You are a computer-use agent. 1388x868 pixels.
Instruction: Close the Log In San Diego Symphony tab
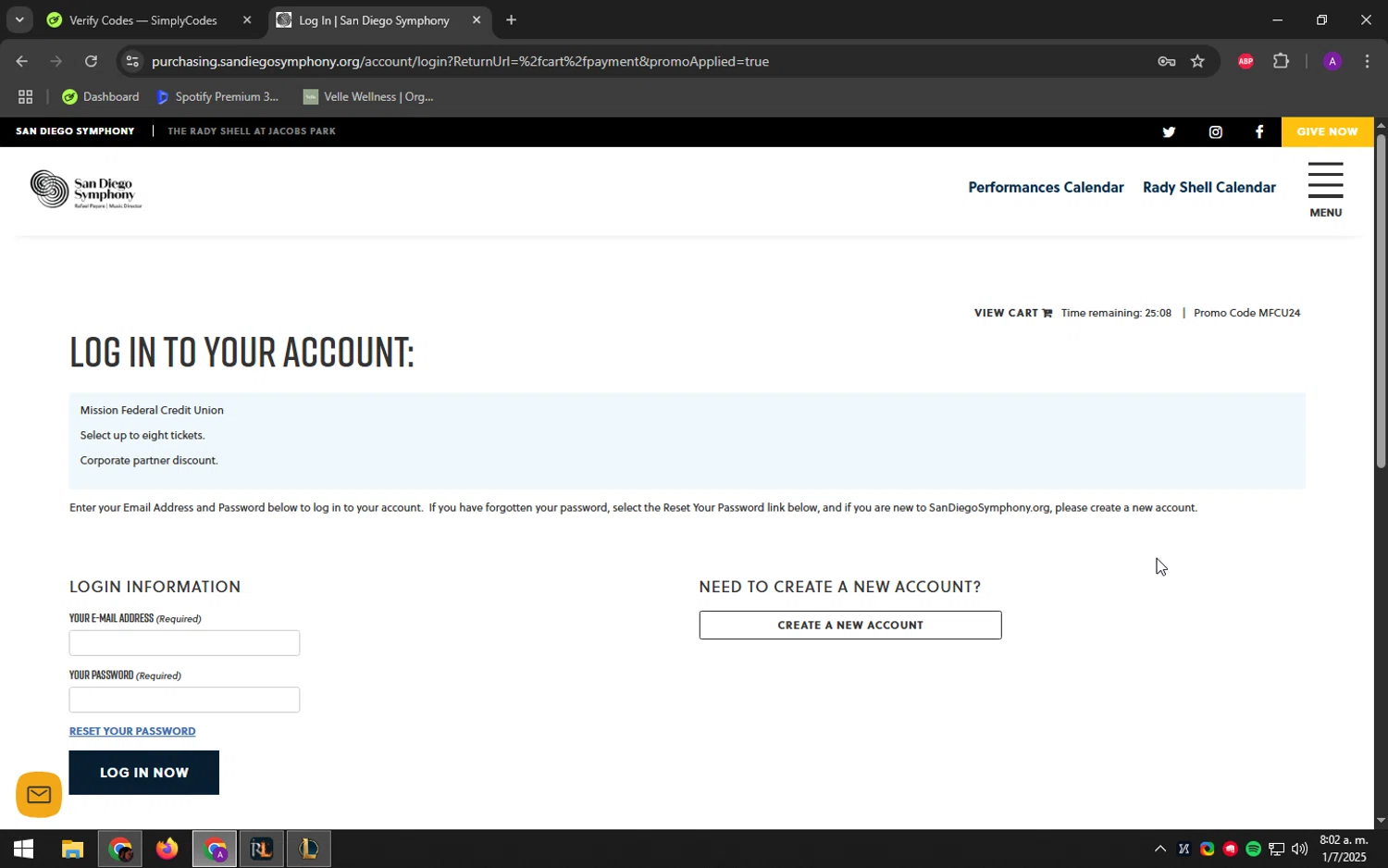[x=477, y=20]
